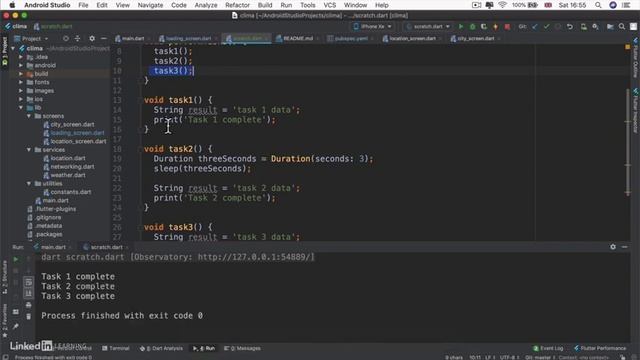Toggle soft-wrap icon in Run panel

[29, 282]
